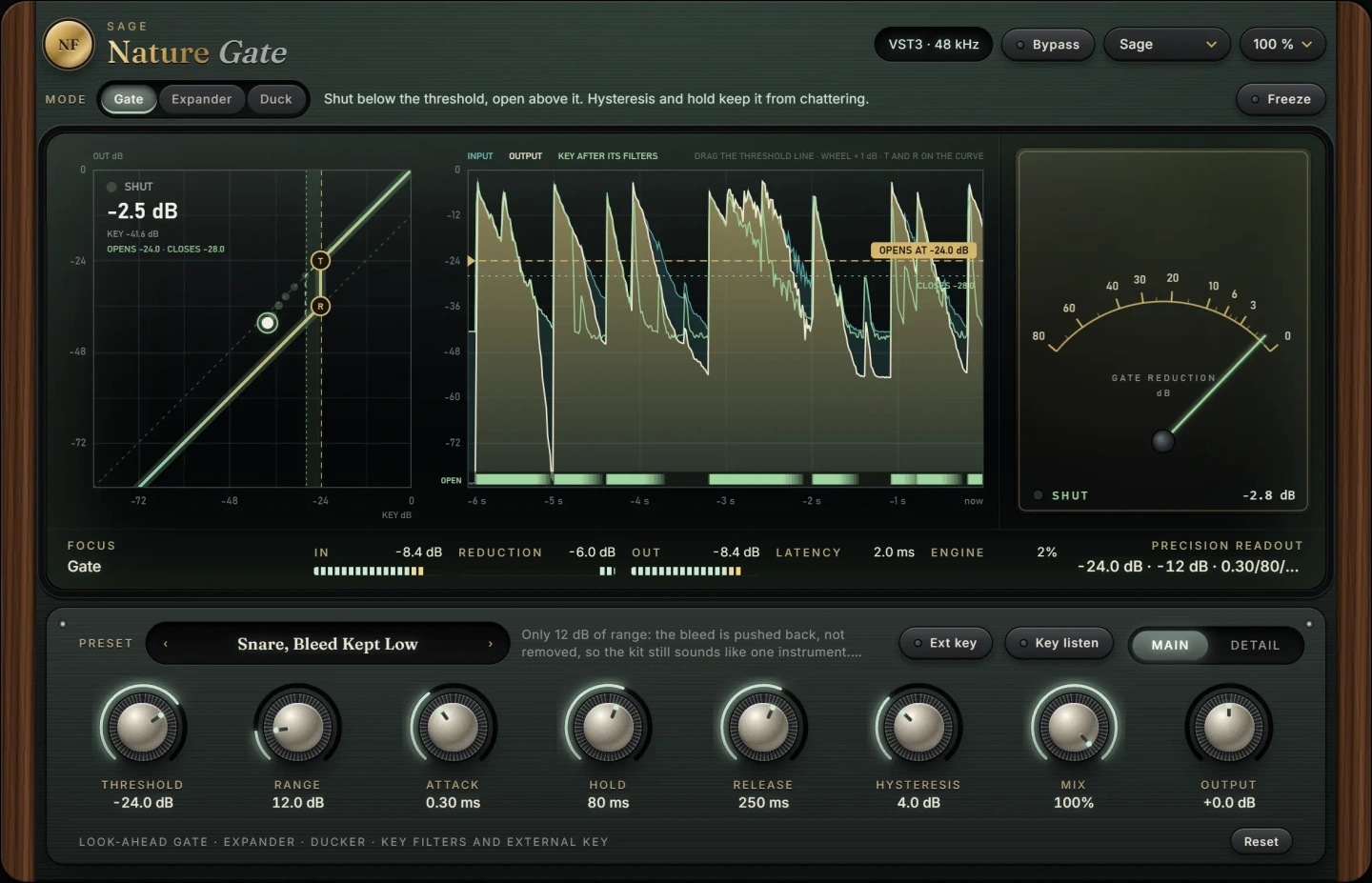Click the Attack knob
The width and height of the screenshot is (1372, 883).
(453, 728)
